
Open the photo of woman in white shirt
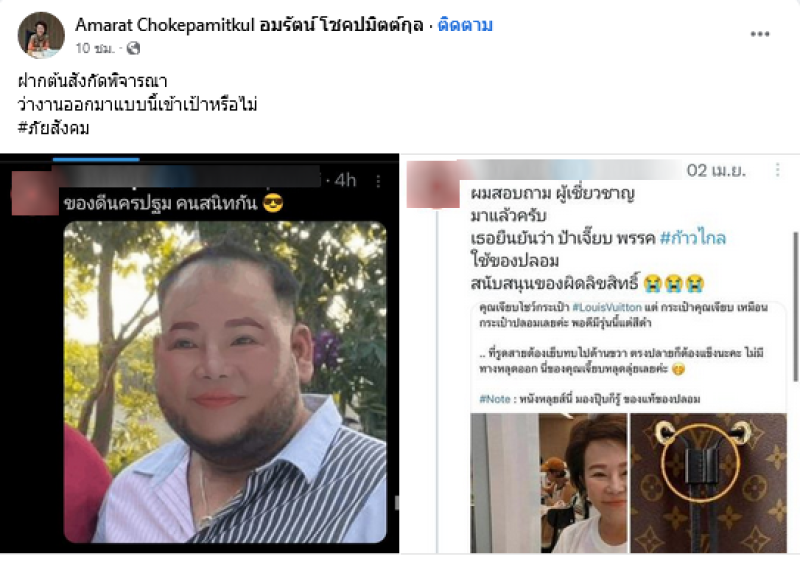(x=548, y=483)
